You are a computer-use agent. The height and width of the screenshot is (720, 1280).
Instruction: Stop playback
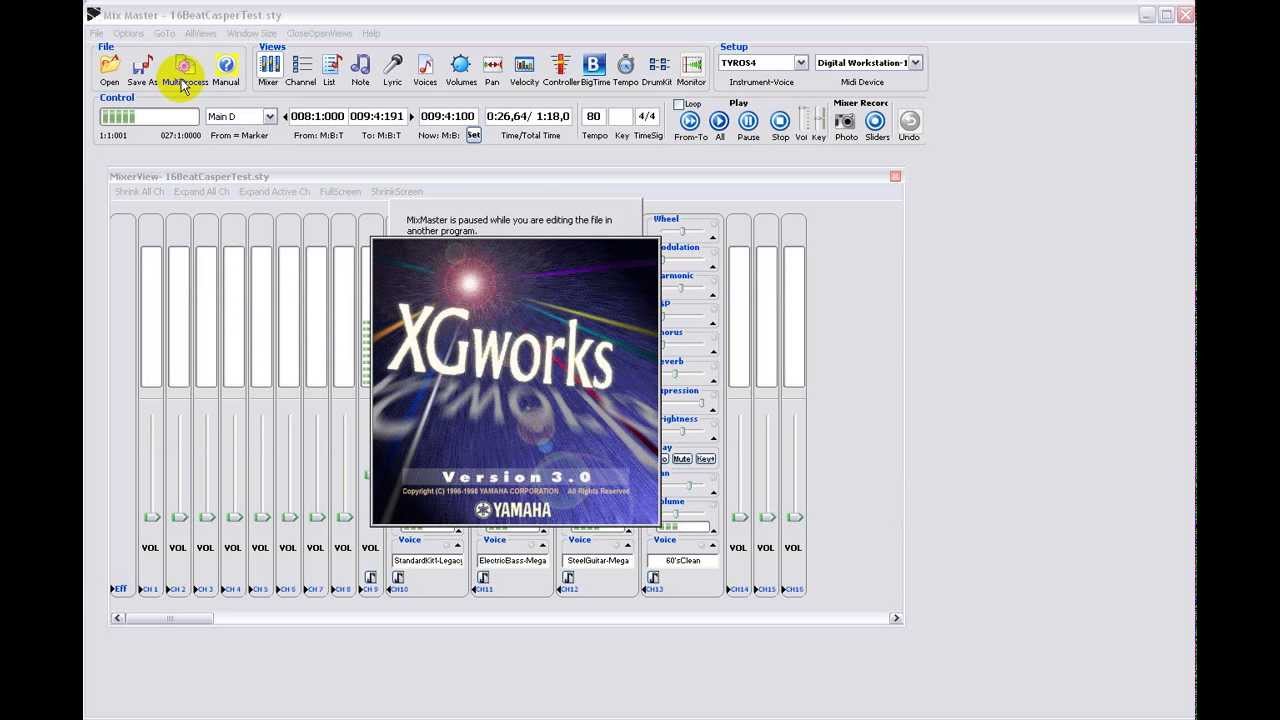(780, 121)
